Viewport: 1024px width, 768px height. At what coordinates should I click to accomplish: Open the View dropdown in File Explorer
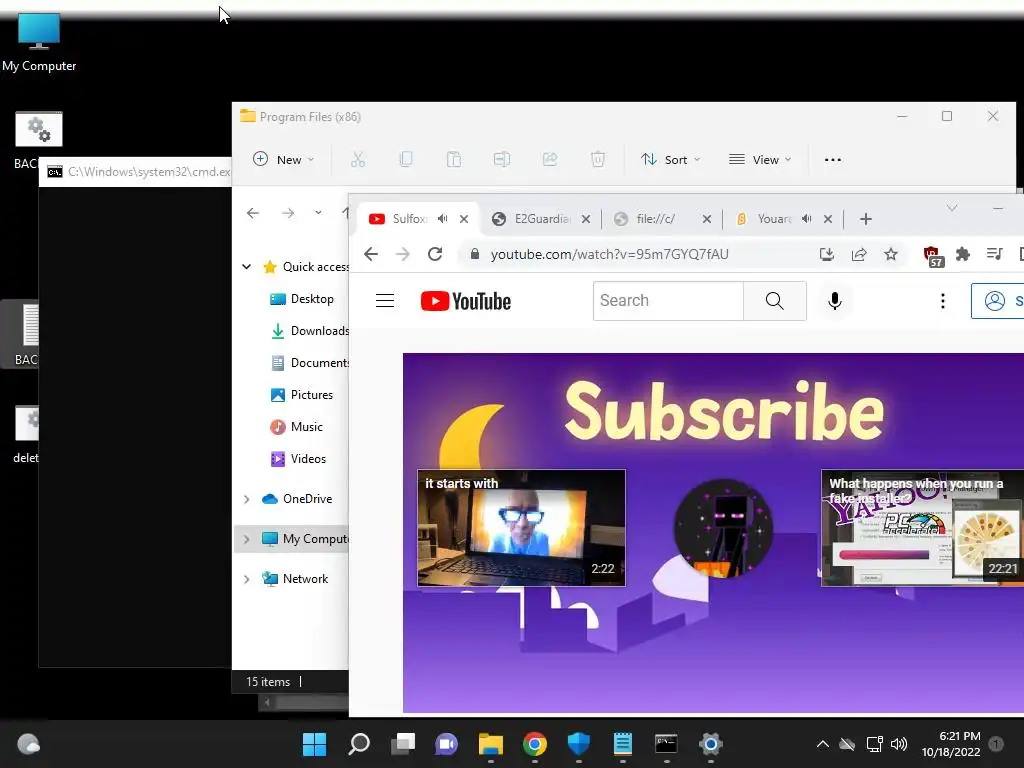click(x=760, y=159)
